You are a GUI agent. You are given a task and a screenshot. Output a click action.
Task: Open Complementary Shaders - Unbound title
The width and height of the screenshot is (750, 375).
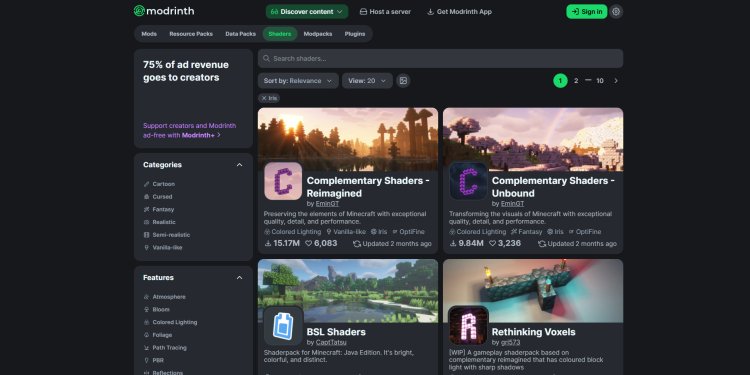click(x=553, y=187)
